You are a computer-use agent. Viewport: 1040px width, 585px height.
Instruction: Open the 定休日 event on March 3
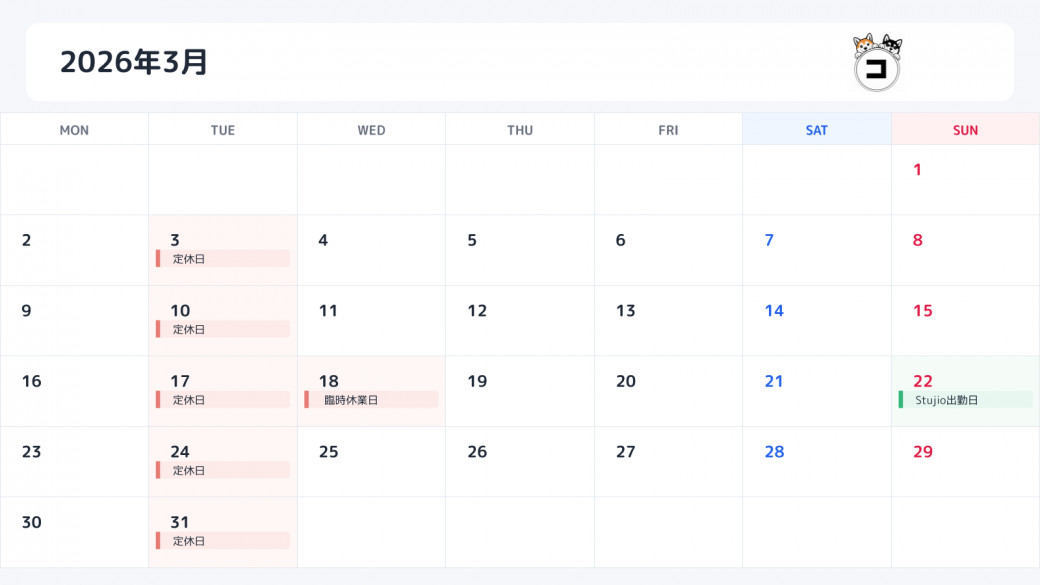223,259
